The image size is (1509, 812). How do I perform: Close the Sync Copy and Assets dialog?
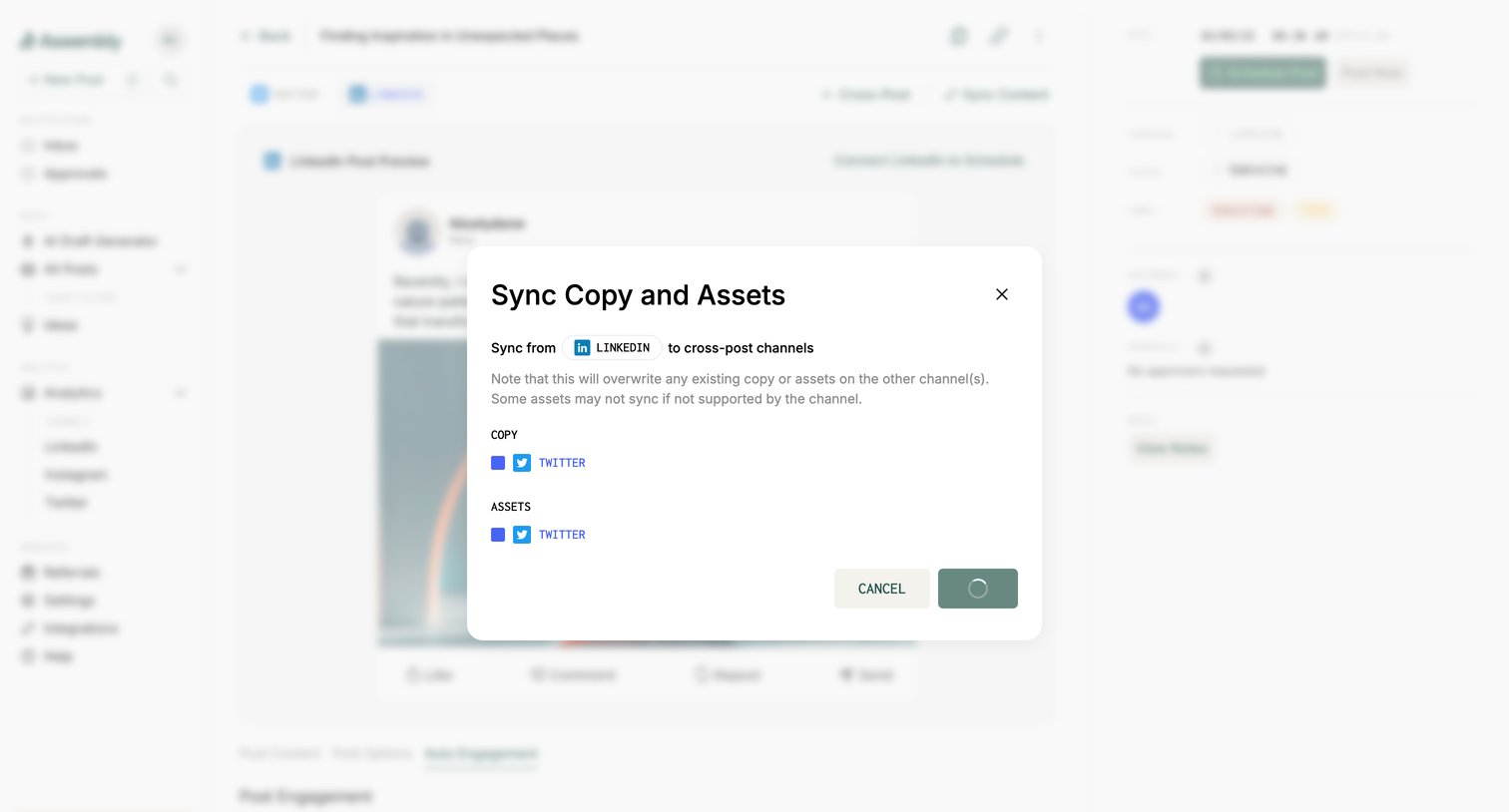(x=1002, y=294)
